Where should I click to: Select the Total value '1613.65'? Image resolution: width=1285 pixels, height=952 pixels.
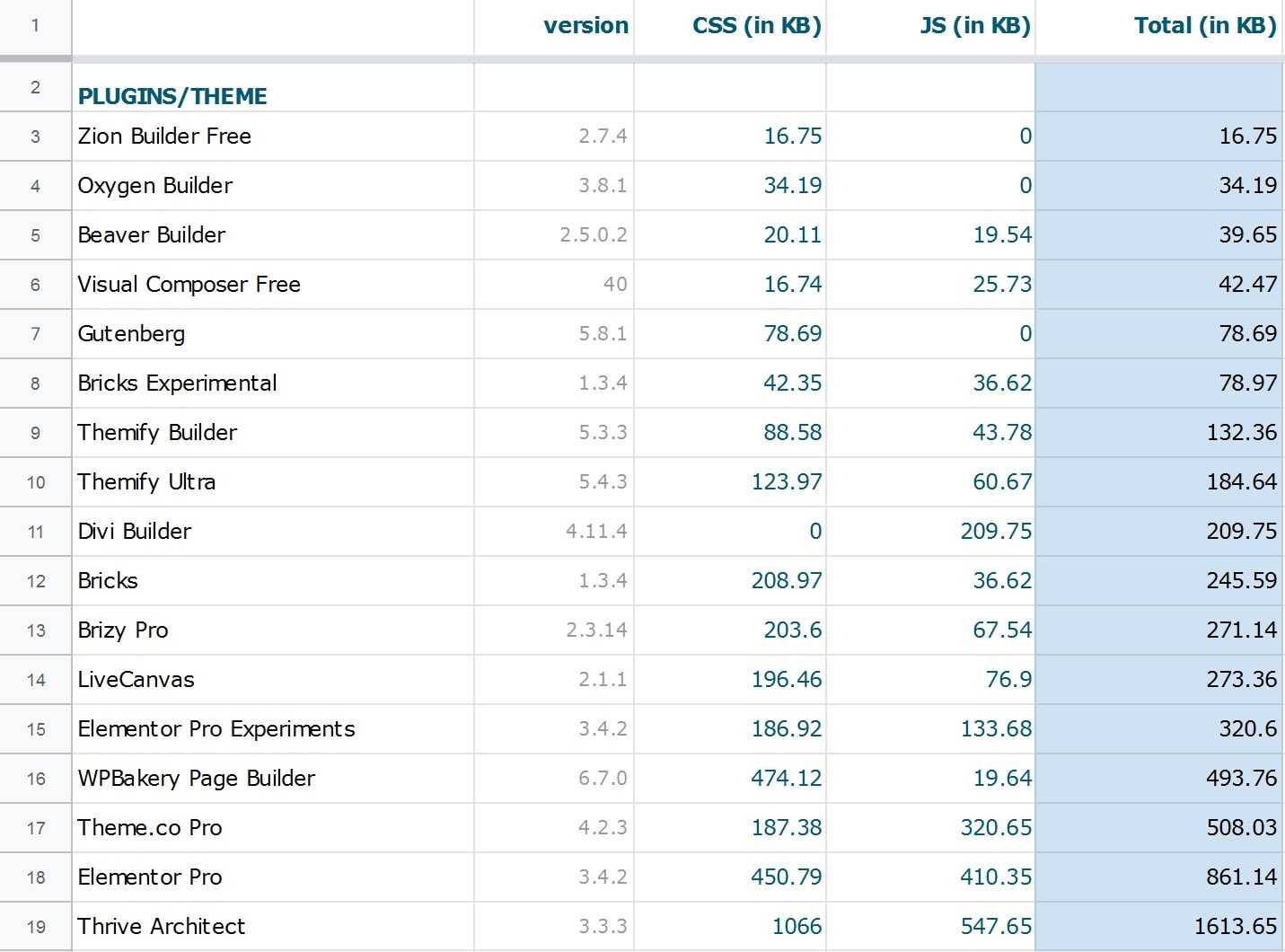pos(1159,927)
